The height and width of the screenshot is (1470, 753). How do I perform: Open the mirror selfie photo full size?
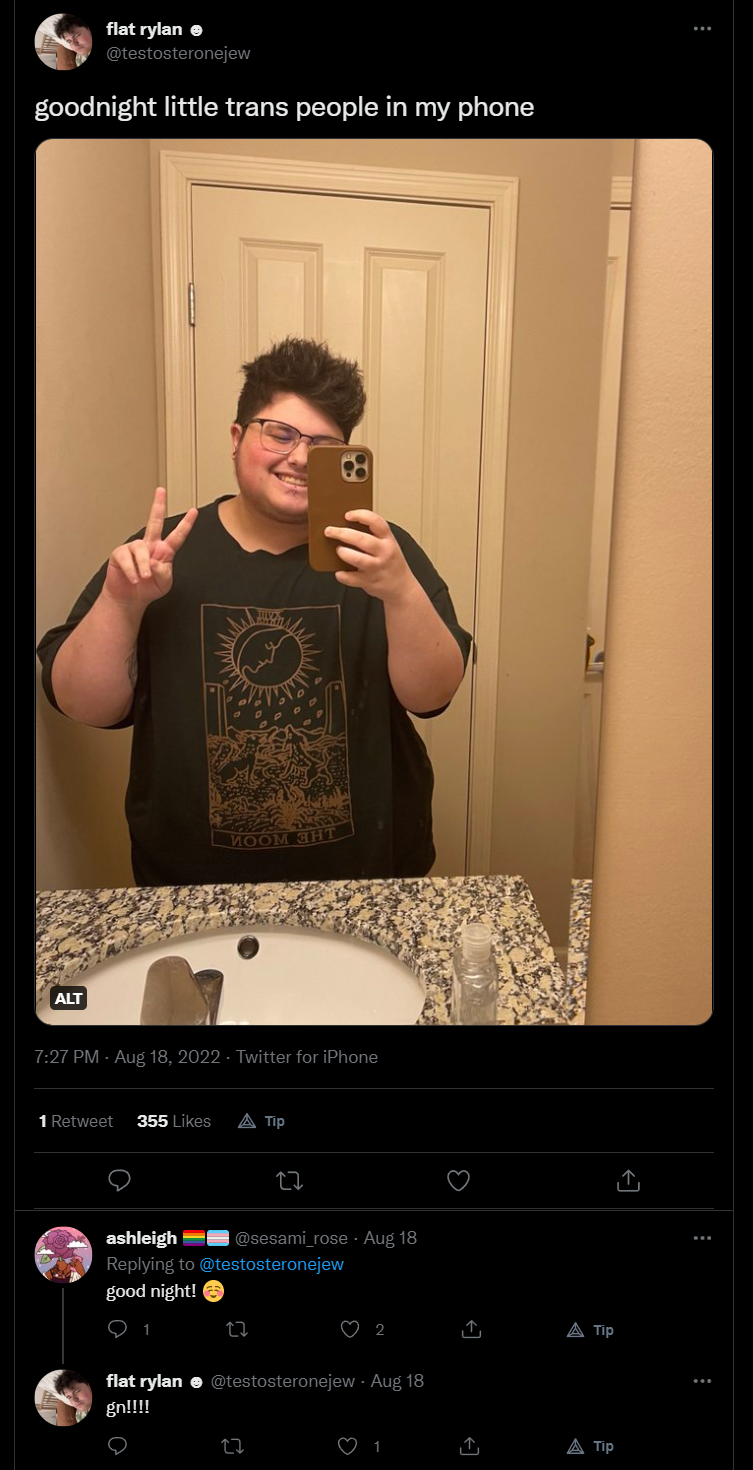(x=374, y=582)
